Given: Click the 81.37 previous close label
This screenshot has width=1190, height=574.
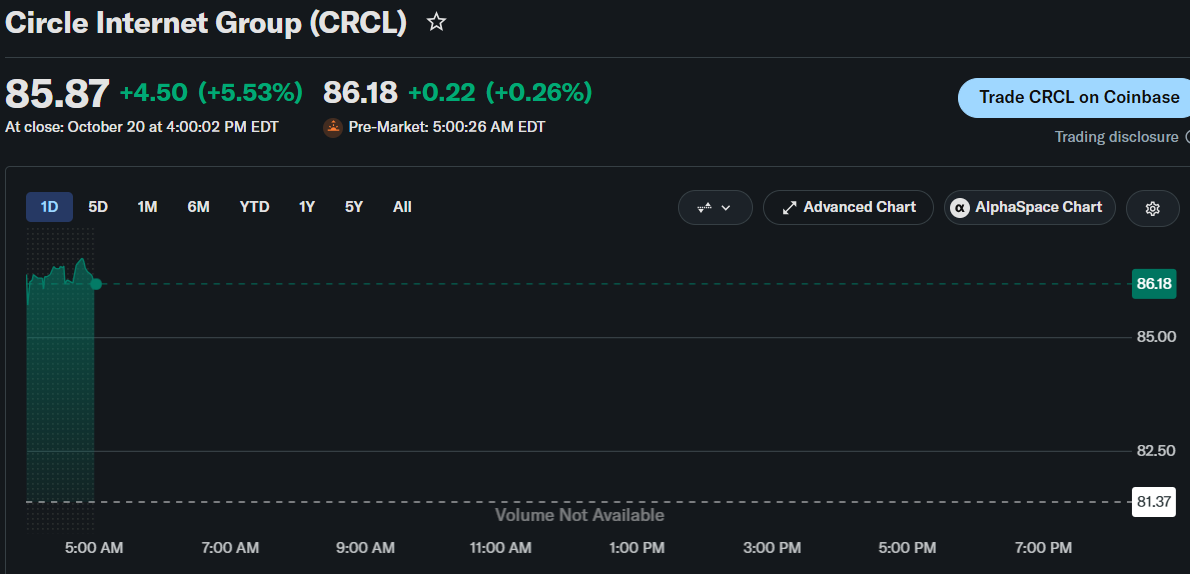Looking at the screenshot, I should click(1154, 502).
